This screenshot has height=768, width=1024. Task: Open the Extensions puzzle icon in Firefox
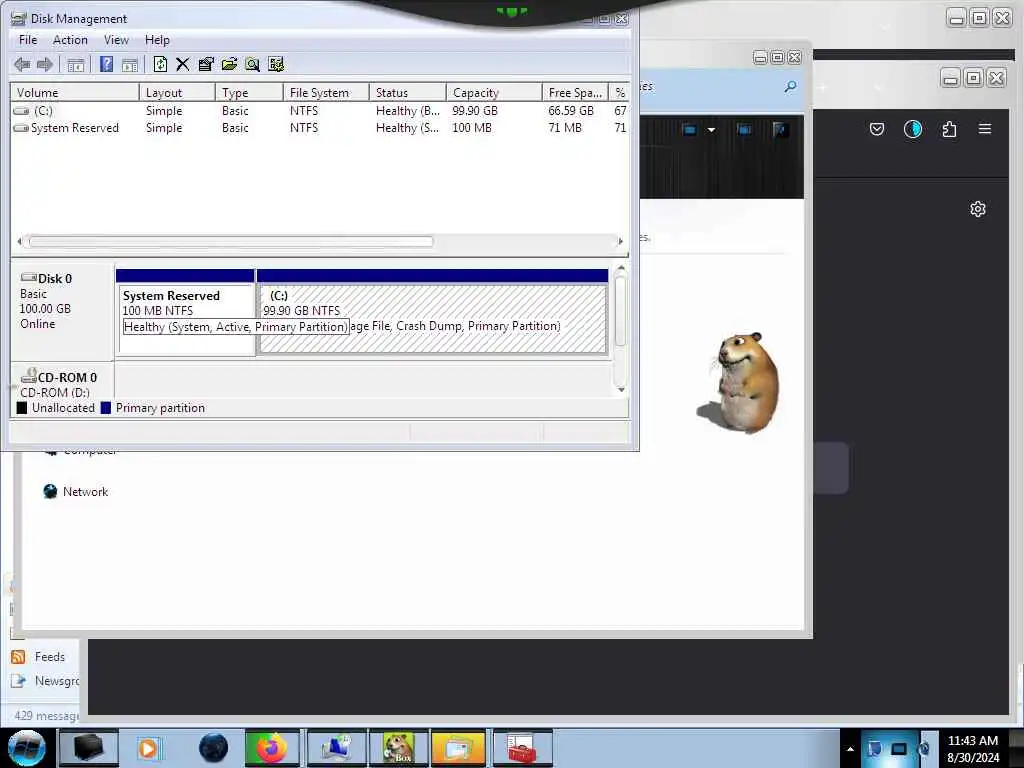click(x=949, y=129)
